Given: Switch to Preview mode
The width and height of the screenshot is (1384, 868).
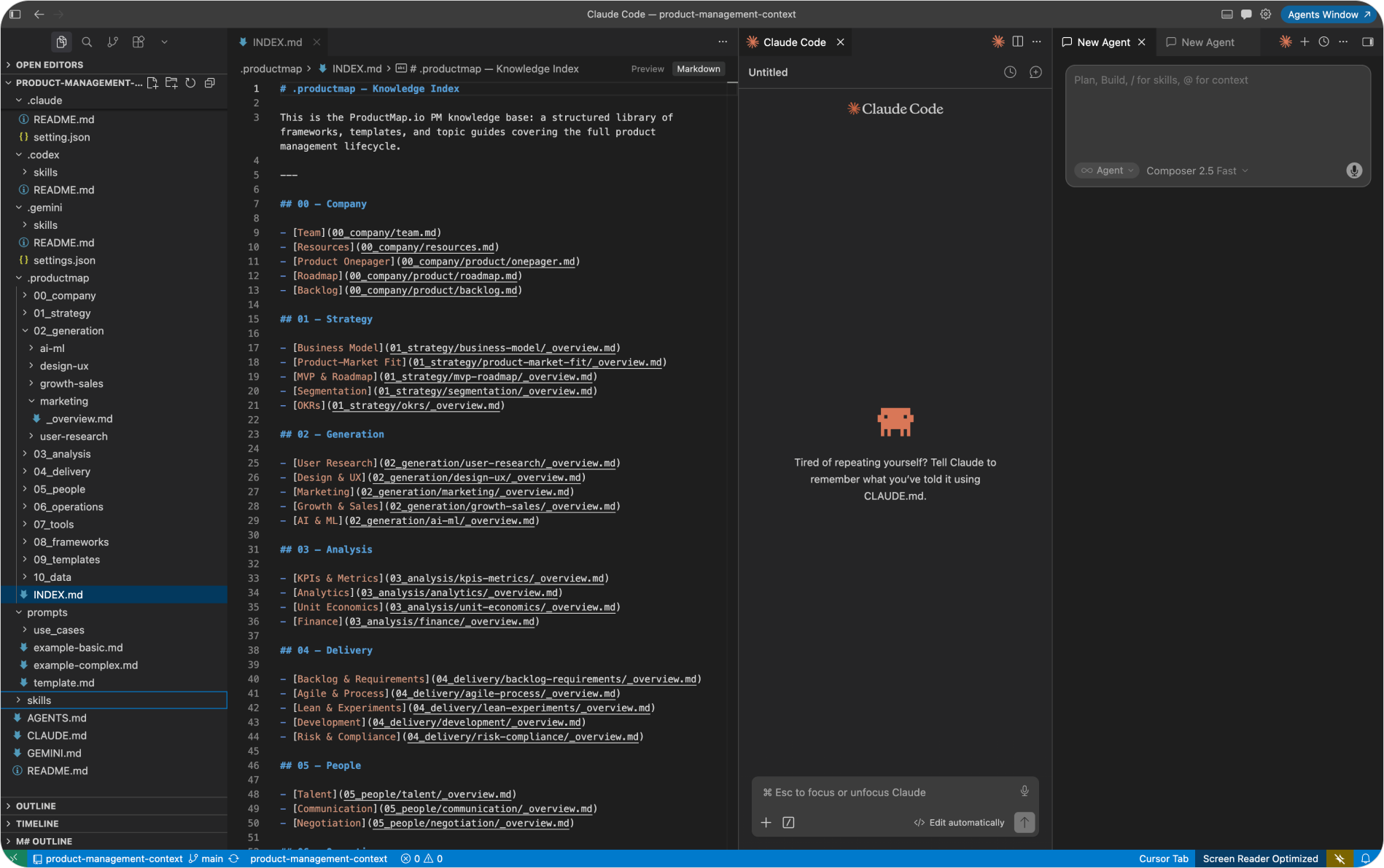Looking at the screenshot, I should pyautogui.click(x=648, y=69).
